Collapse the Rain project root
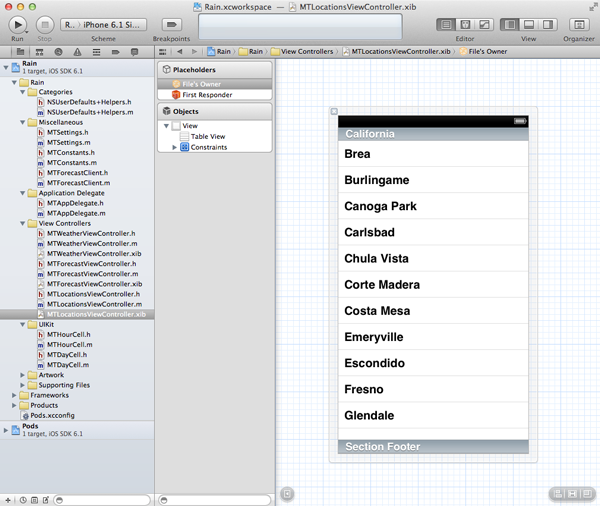 [6, 68]
